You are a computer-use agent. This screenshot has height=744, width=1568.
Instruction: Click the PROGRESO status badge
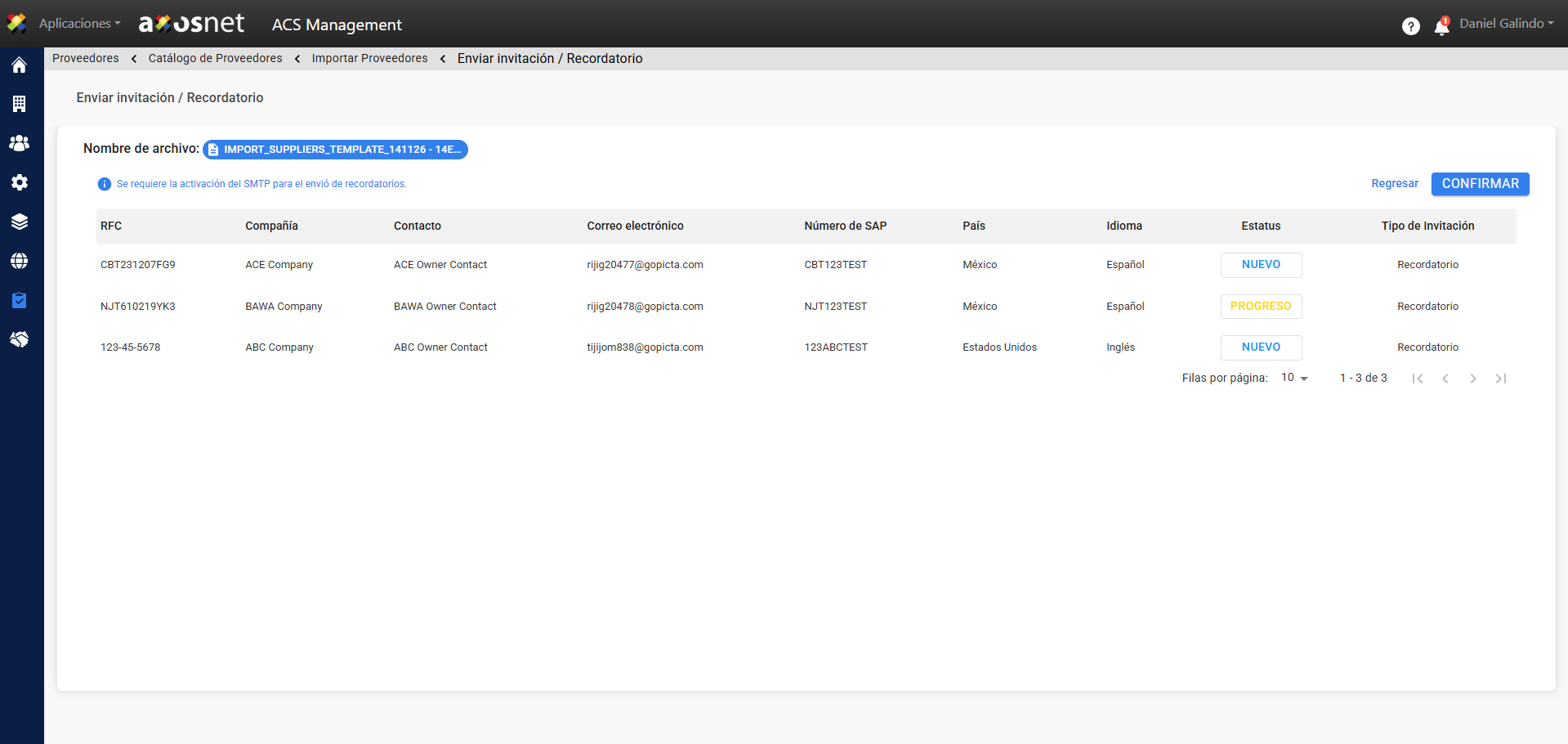(x=1260, y=307)
